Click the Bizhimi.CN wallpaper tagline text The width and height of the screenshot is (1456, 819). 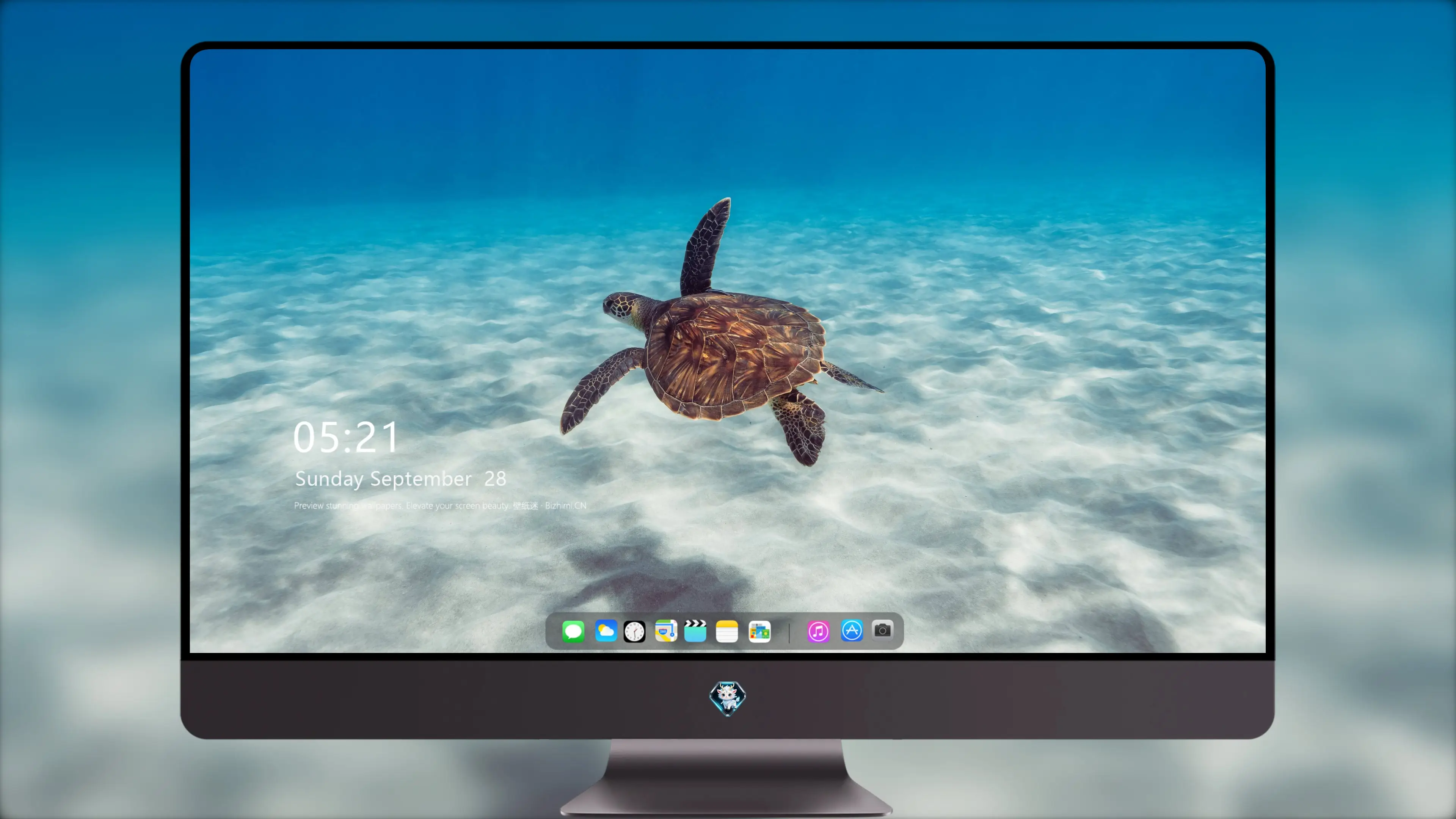pos(440,505)
